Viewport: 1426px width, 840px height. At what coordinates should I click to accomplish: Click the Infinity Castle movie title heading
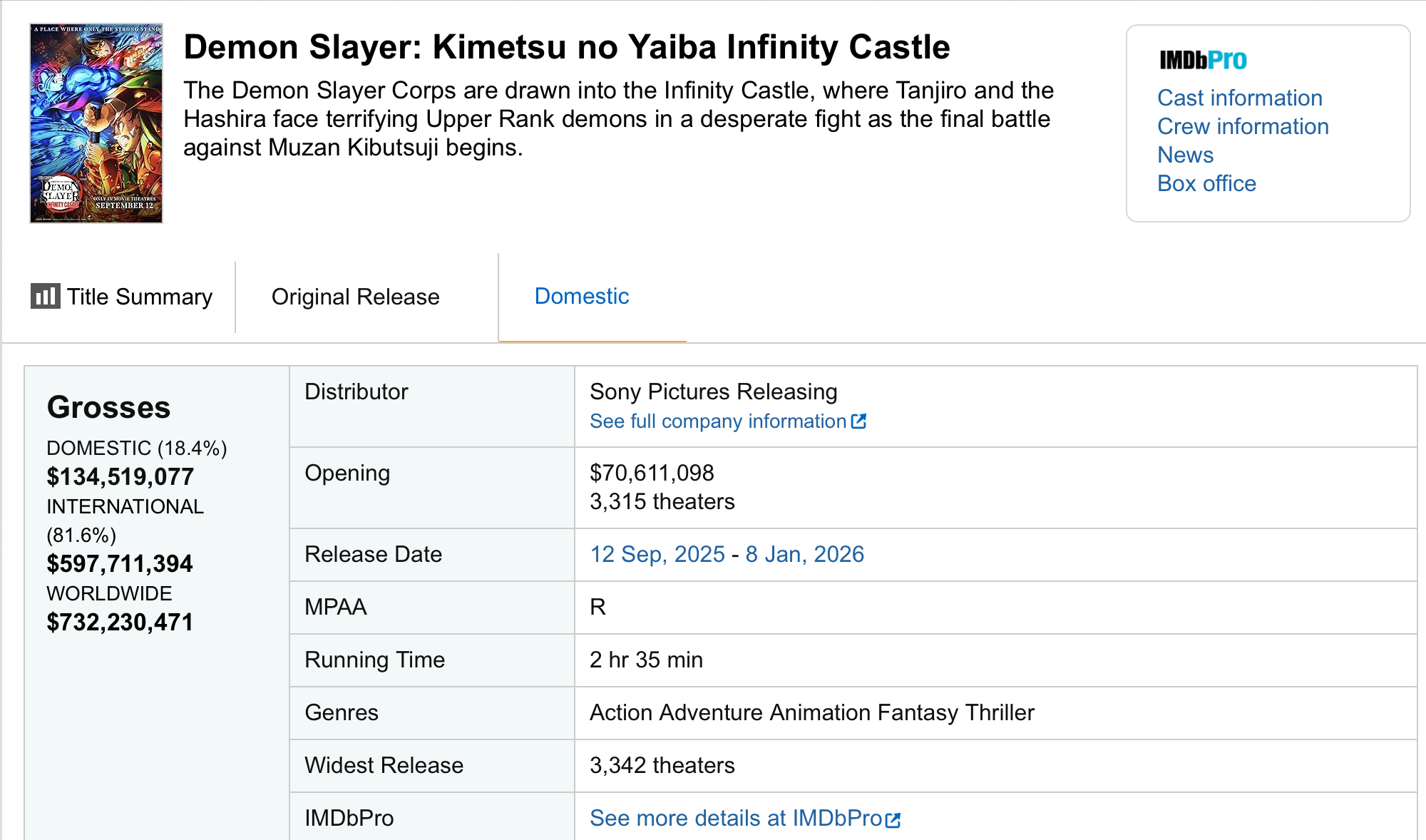567,47
